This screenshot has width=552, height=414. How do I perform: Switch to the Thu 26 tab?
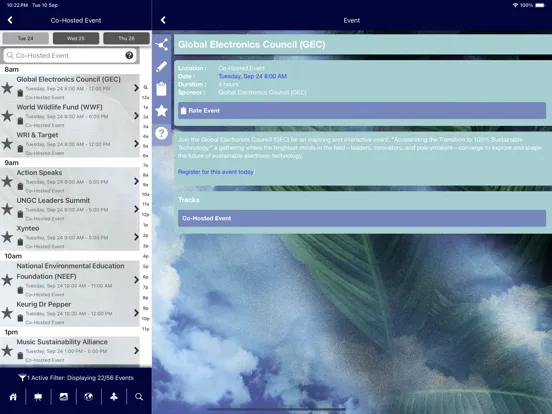click(126, 38)
